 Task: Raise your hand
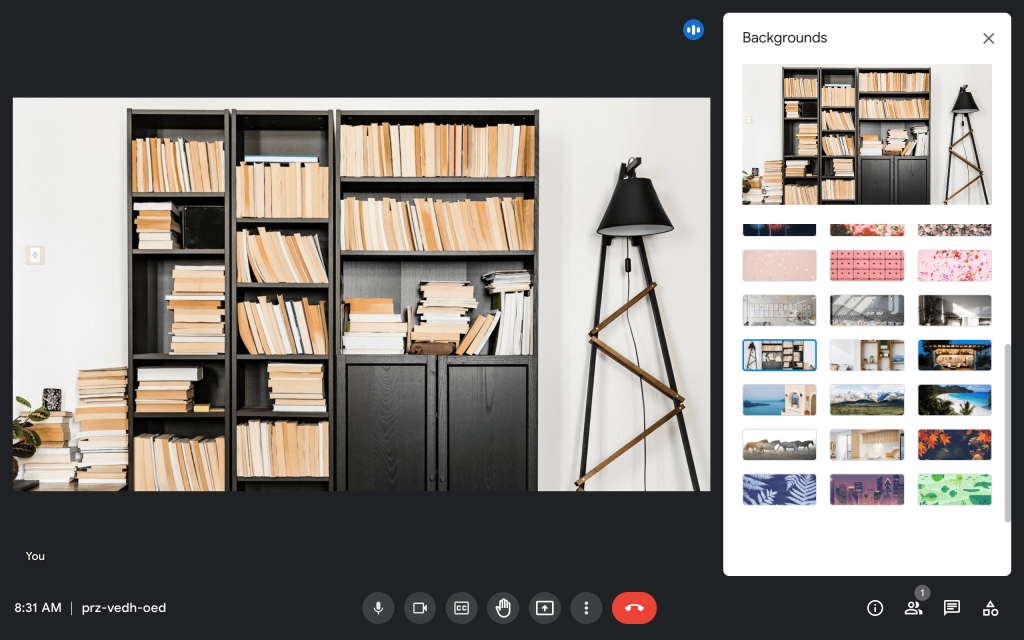click(503, 608)
